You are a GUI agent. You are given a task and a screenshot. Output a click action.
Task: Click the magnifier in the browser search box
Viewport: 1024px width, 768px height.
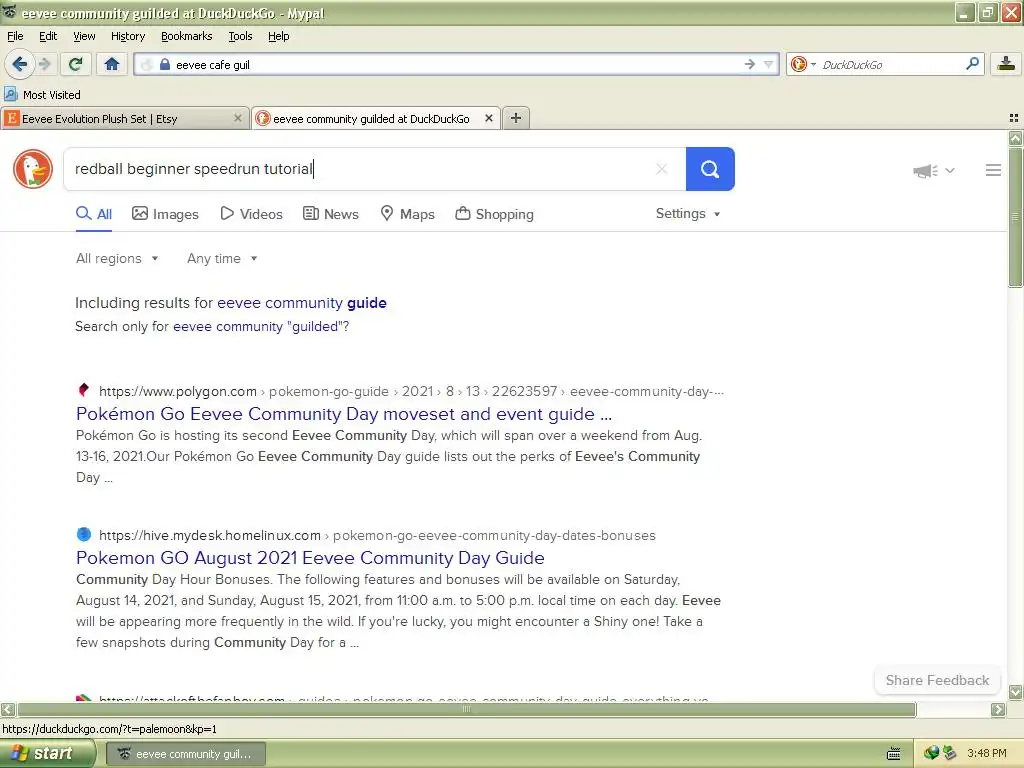(x=972, y=63)
